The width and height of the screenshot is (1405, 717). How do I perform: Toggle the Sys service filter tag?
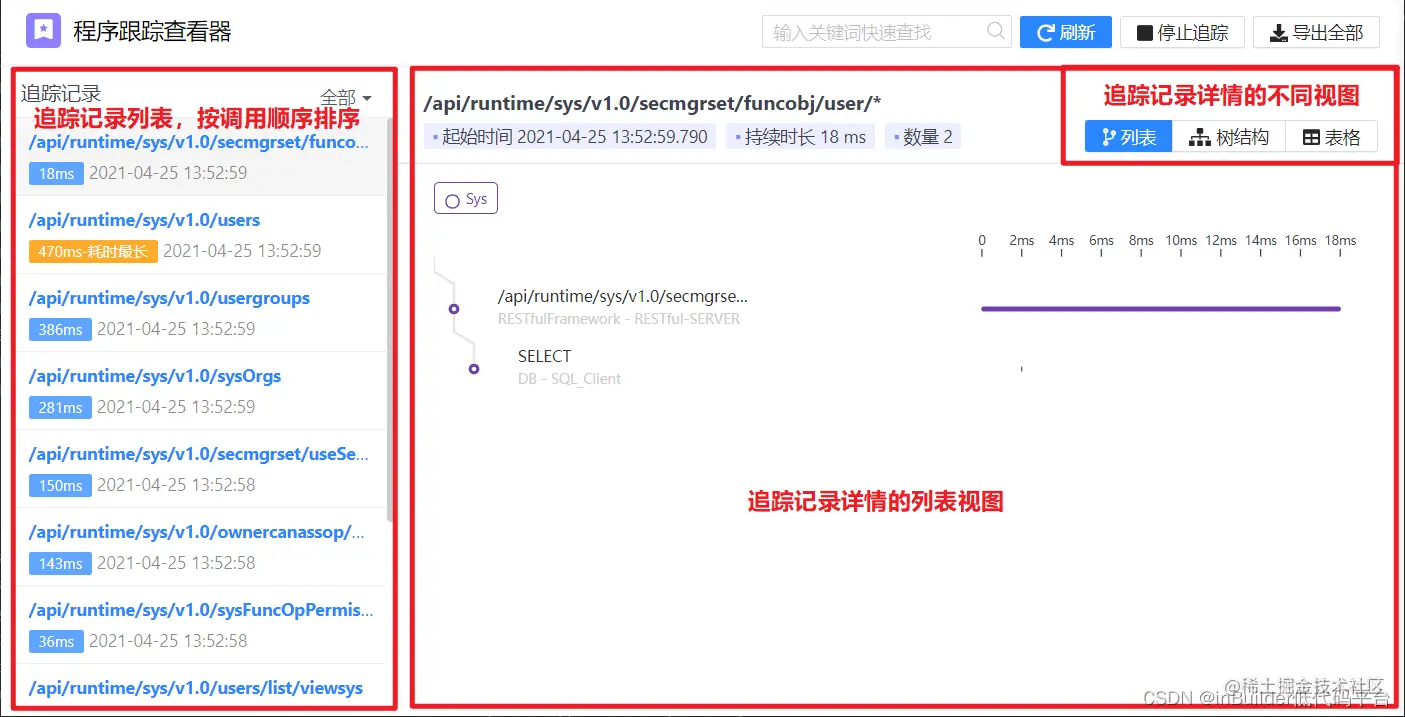(x=466, y=199)
